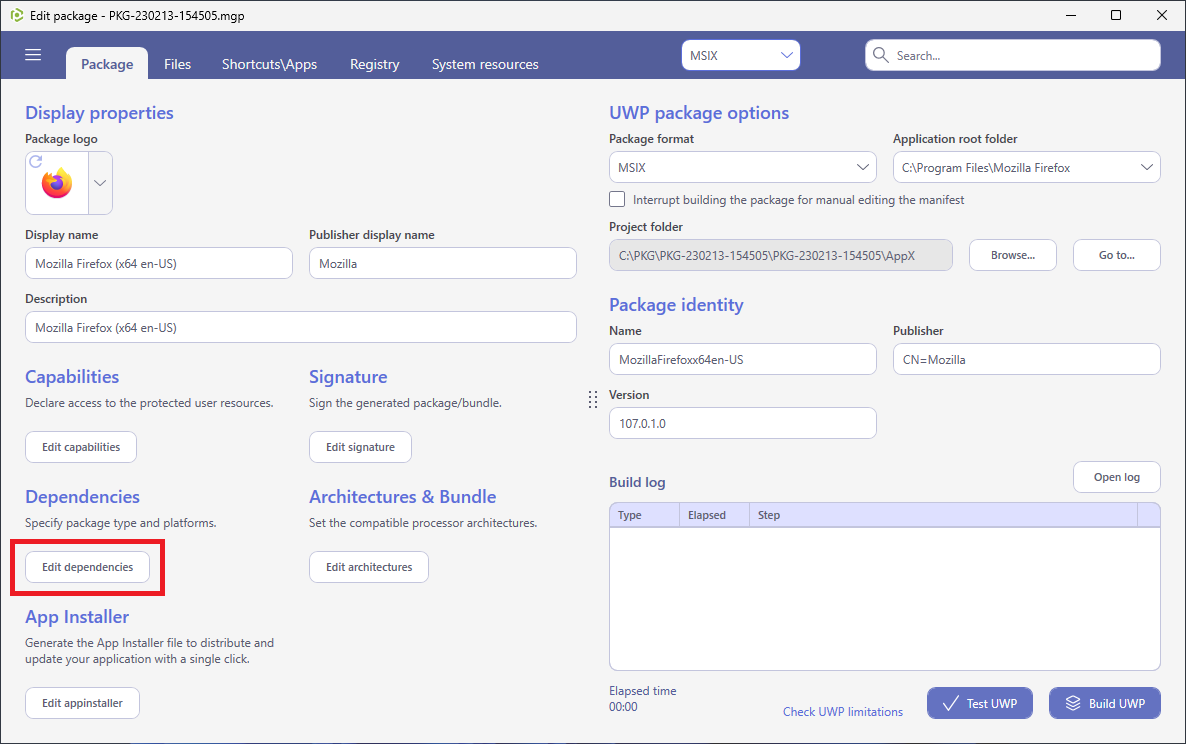Click the Go to... button
This screenshot has width=1186, height=744.
coord(1116,256)
